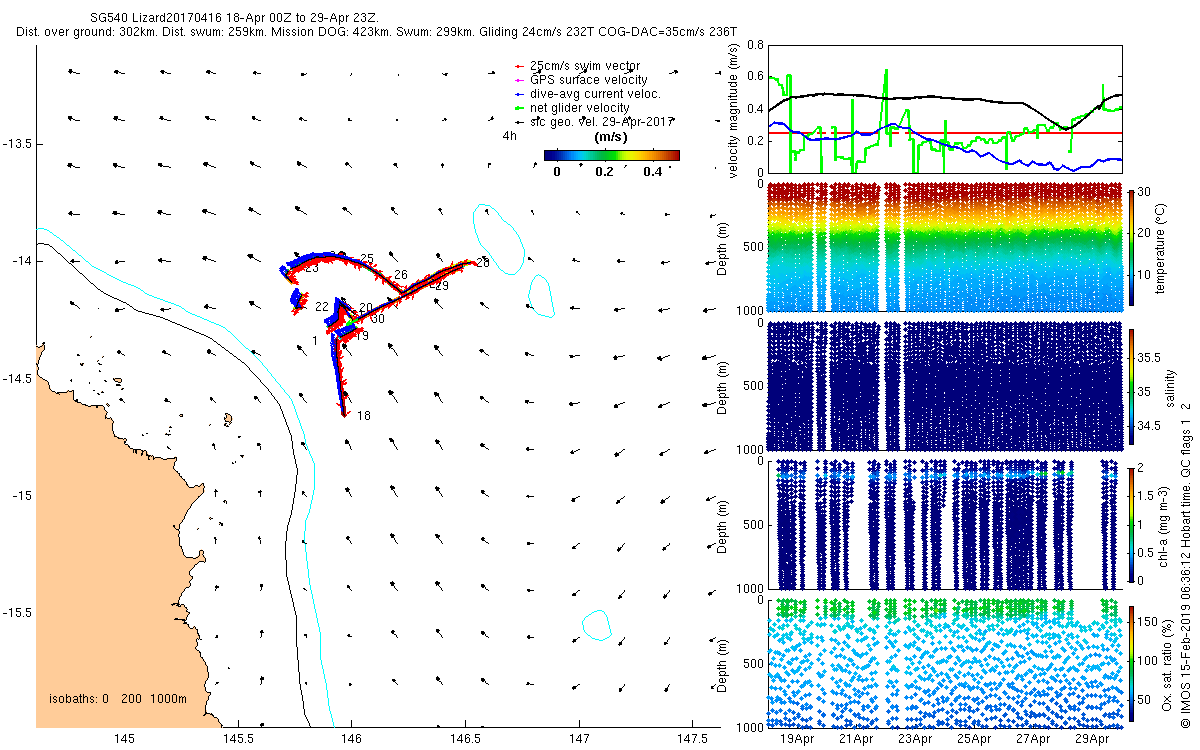Click glider track day label '25'

(367, 259)
